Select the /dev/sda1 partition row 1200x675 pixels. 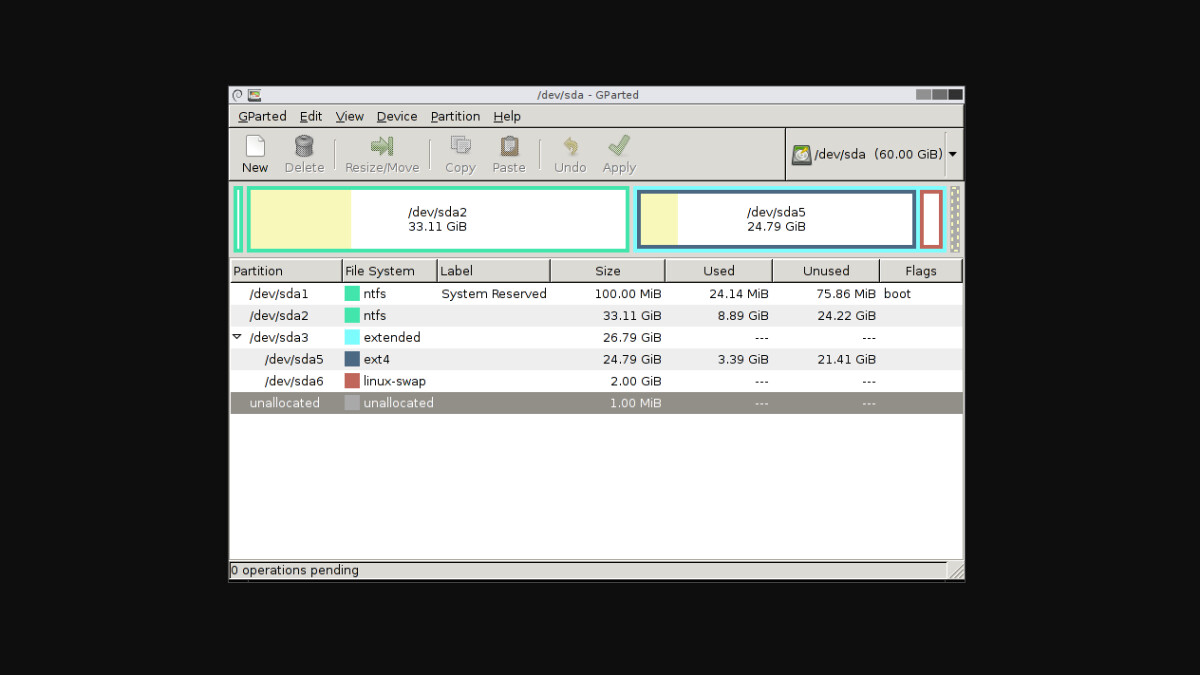[596, 294]
